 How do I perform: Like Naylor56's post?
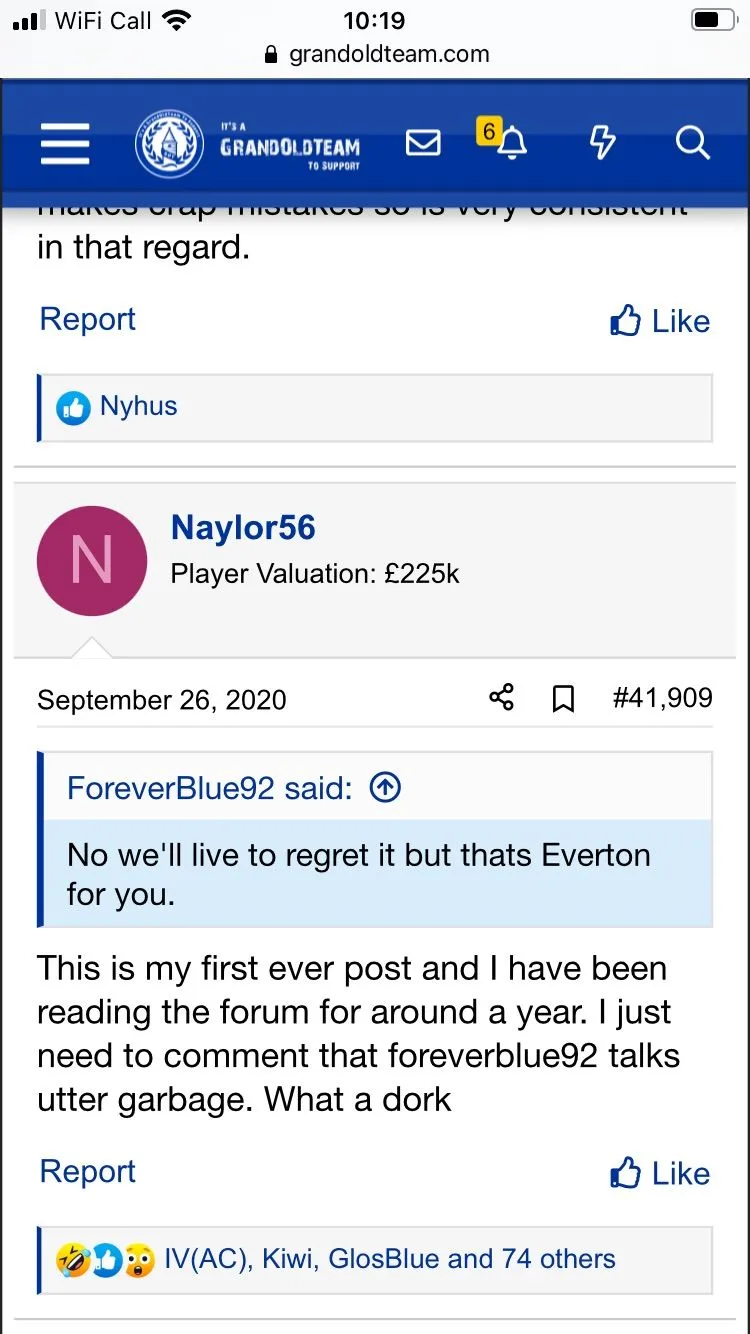660,1173
